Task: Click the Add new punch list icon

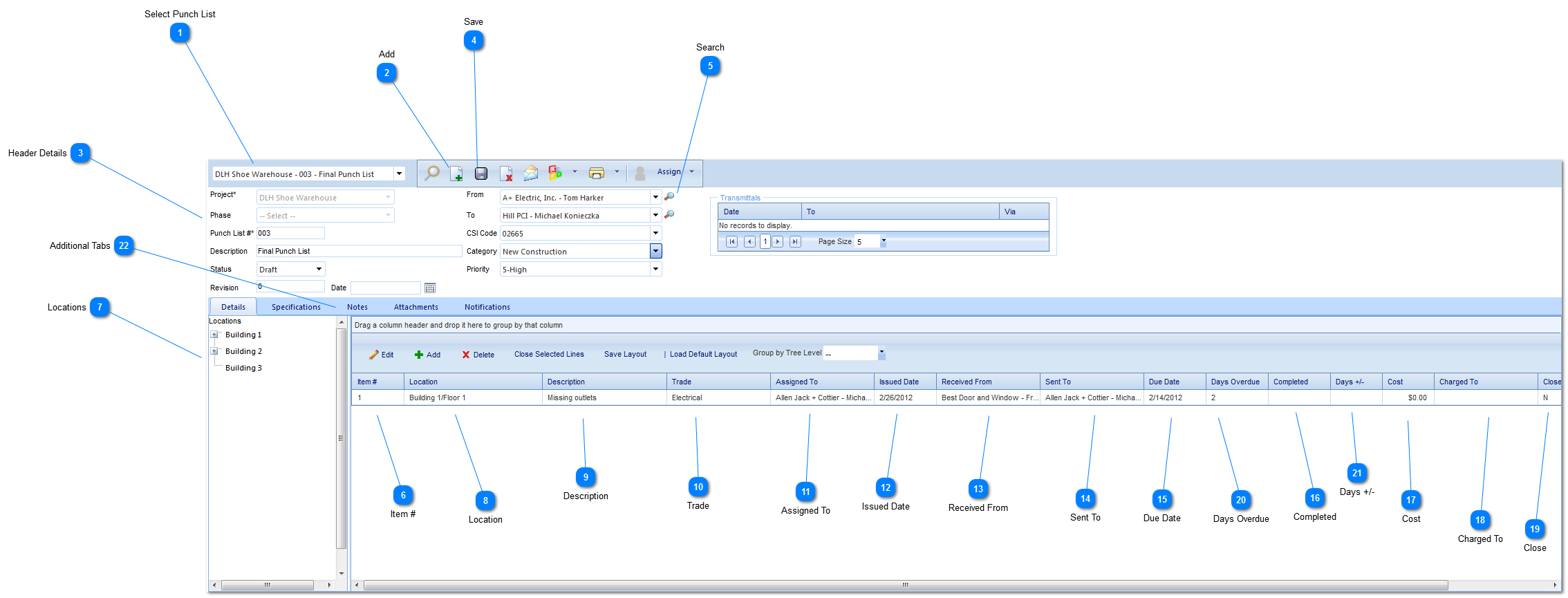Action: (x=456, y=174)
